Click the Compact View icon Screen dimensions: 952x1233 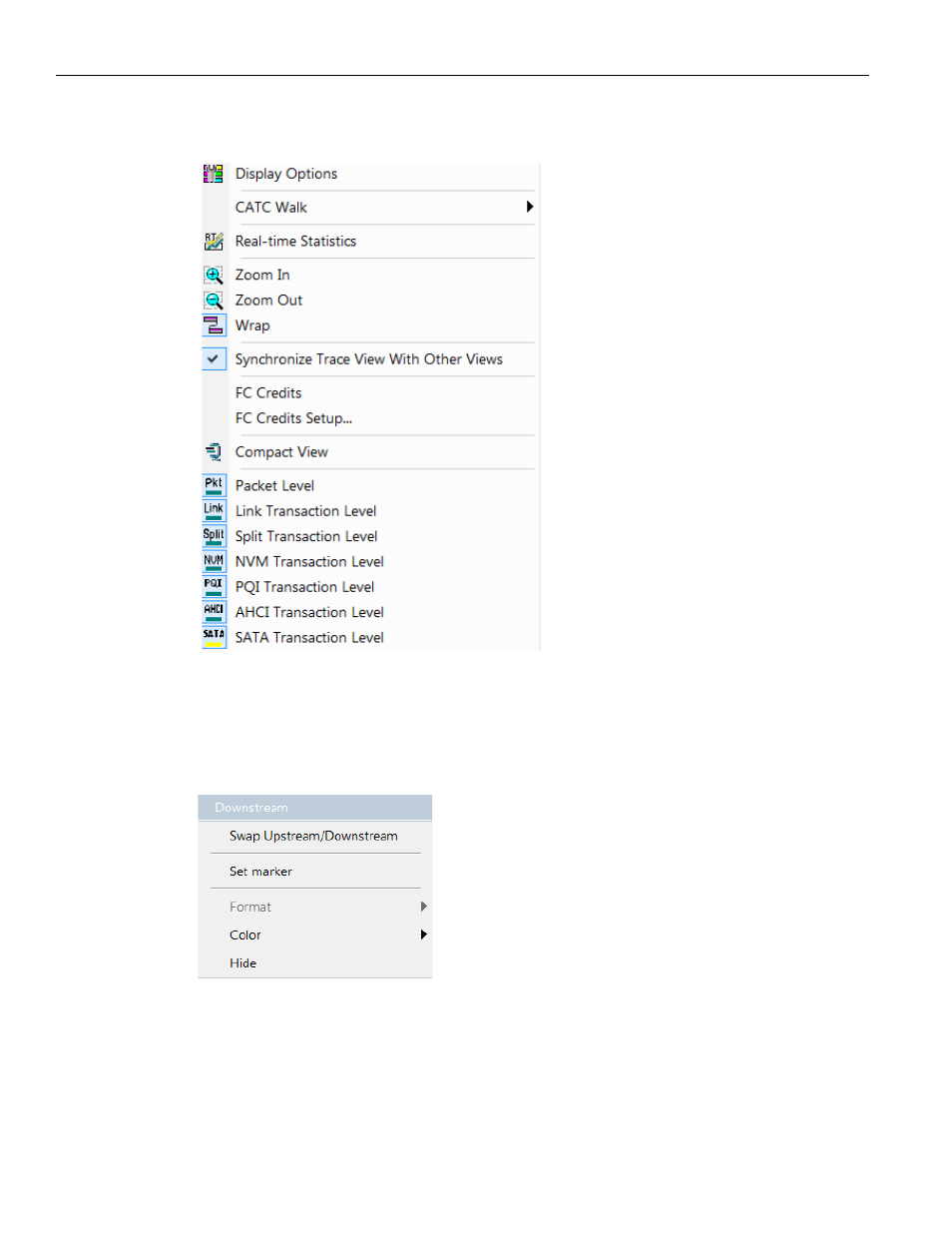[x=214, y=452]
